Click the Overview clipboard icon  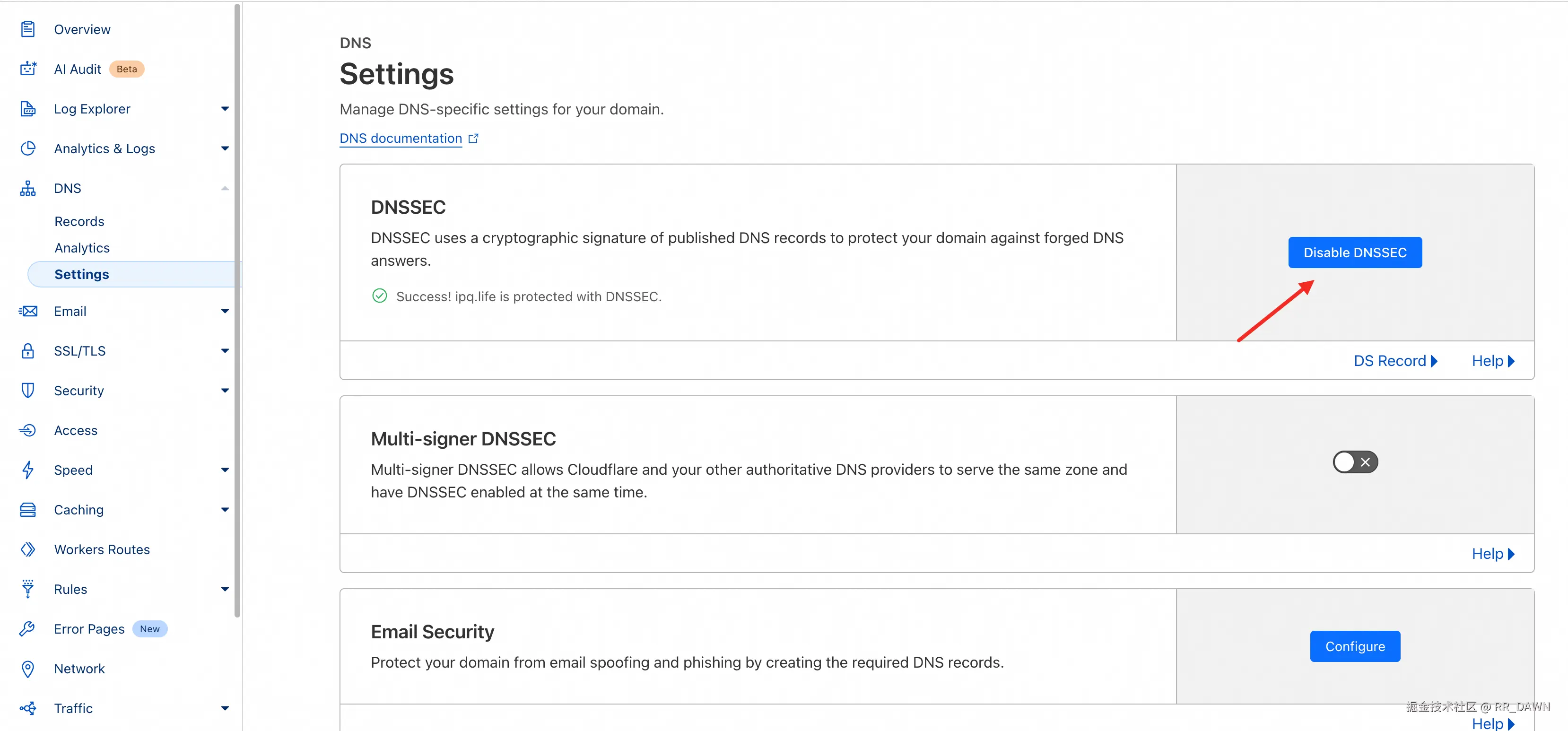[28, 29]
